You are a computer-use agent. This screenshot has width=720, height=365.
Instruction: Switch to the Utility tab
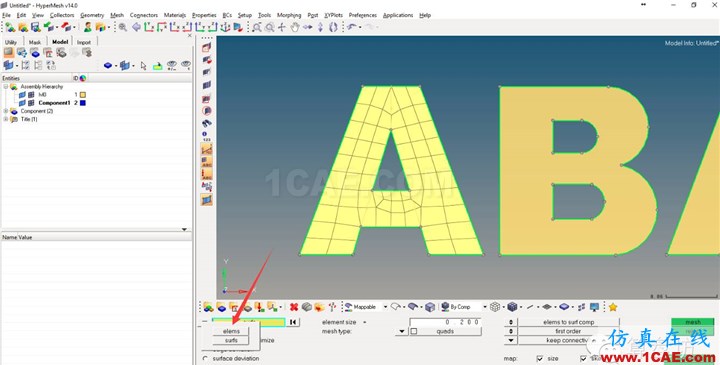coord(11,42)
